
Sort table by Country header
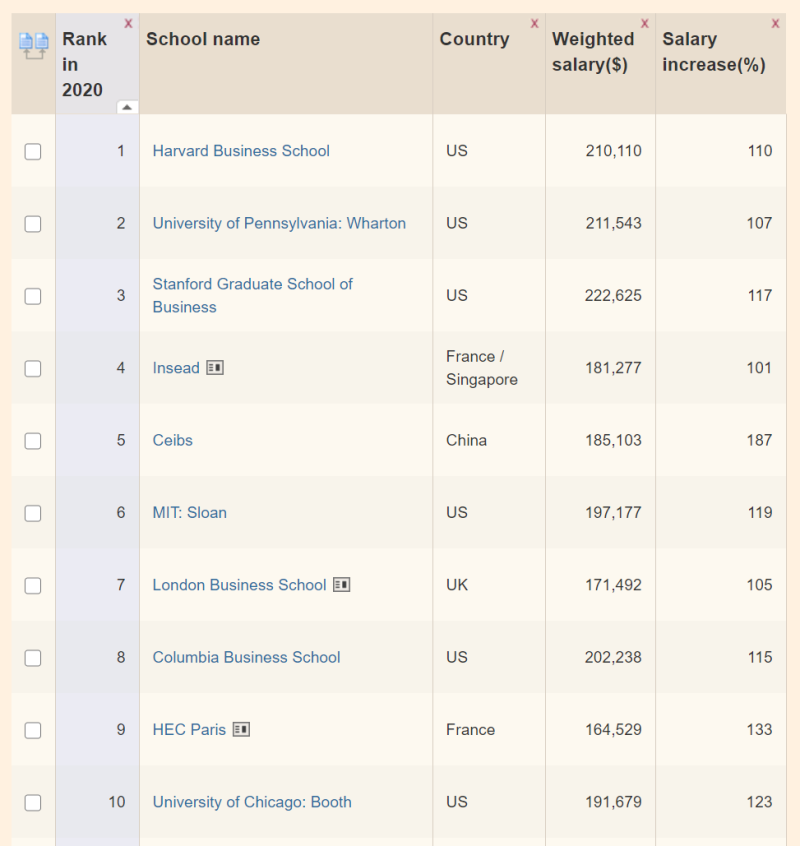coord(474,40)
